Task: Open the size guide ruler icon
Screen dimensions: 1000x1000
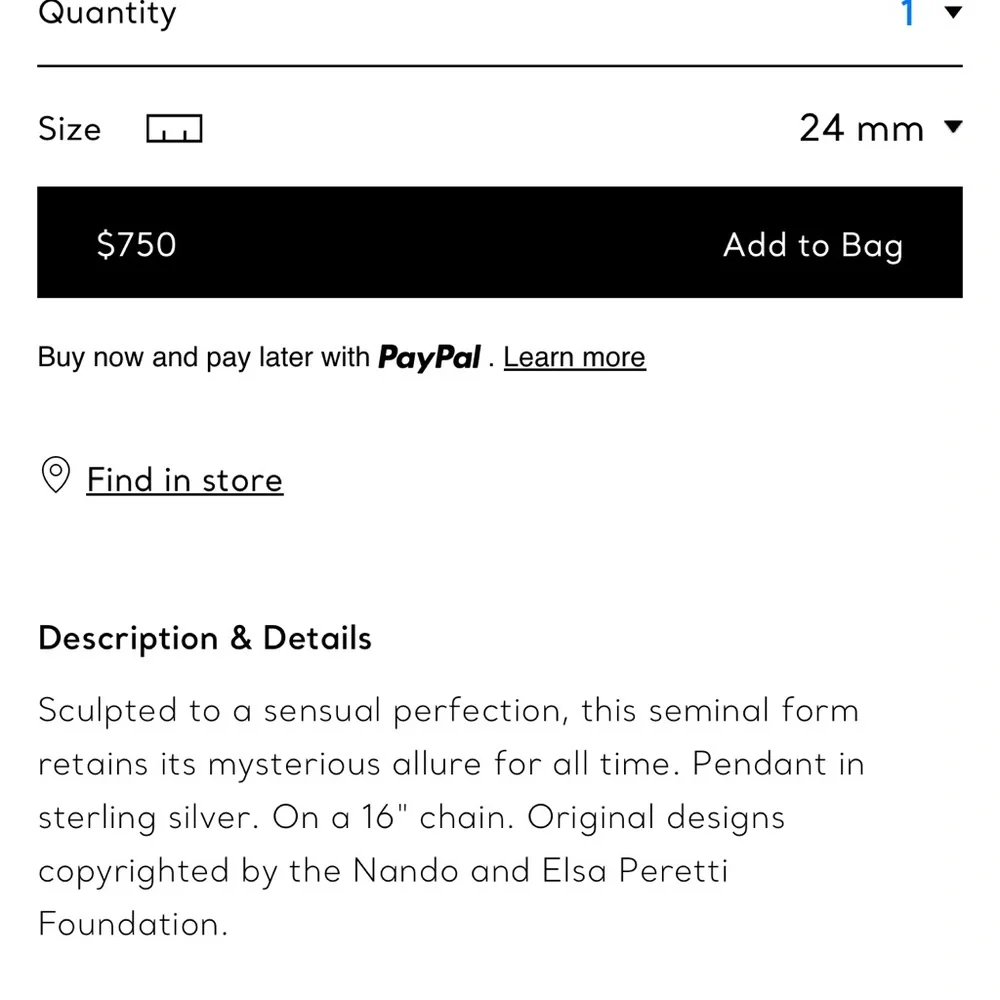Action: pyautogui.click(x=174, y=129)
